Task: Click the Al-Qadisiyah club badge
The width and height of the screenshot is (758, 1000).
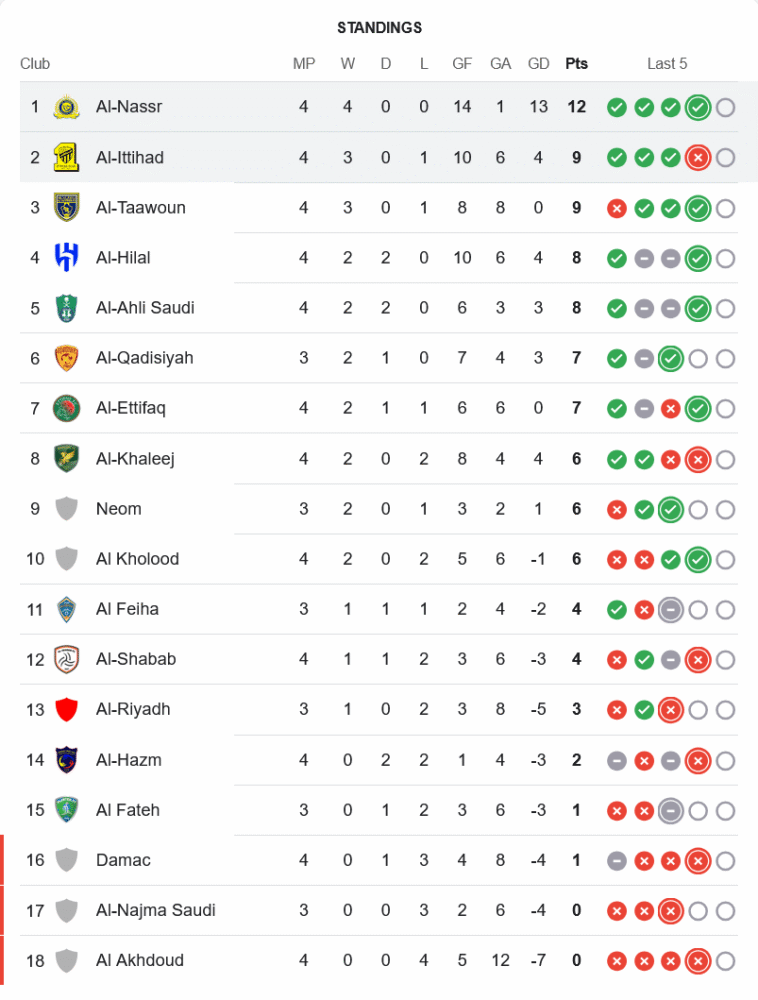Action: click(66, 358)
